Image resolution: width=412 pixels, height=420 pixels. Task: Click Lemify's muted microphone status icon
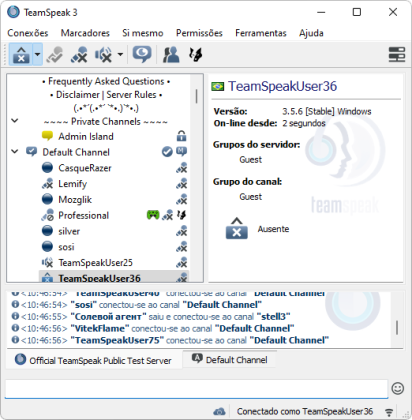(47, 183)
